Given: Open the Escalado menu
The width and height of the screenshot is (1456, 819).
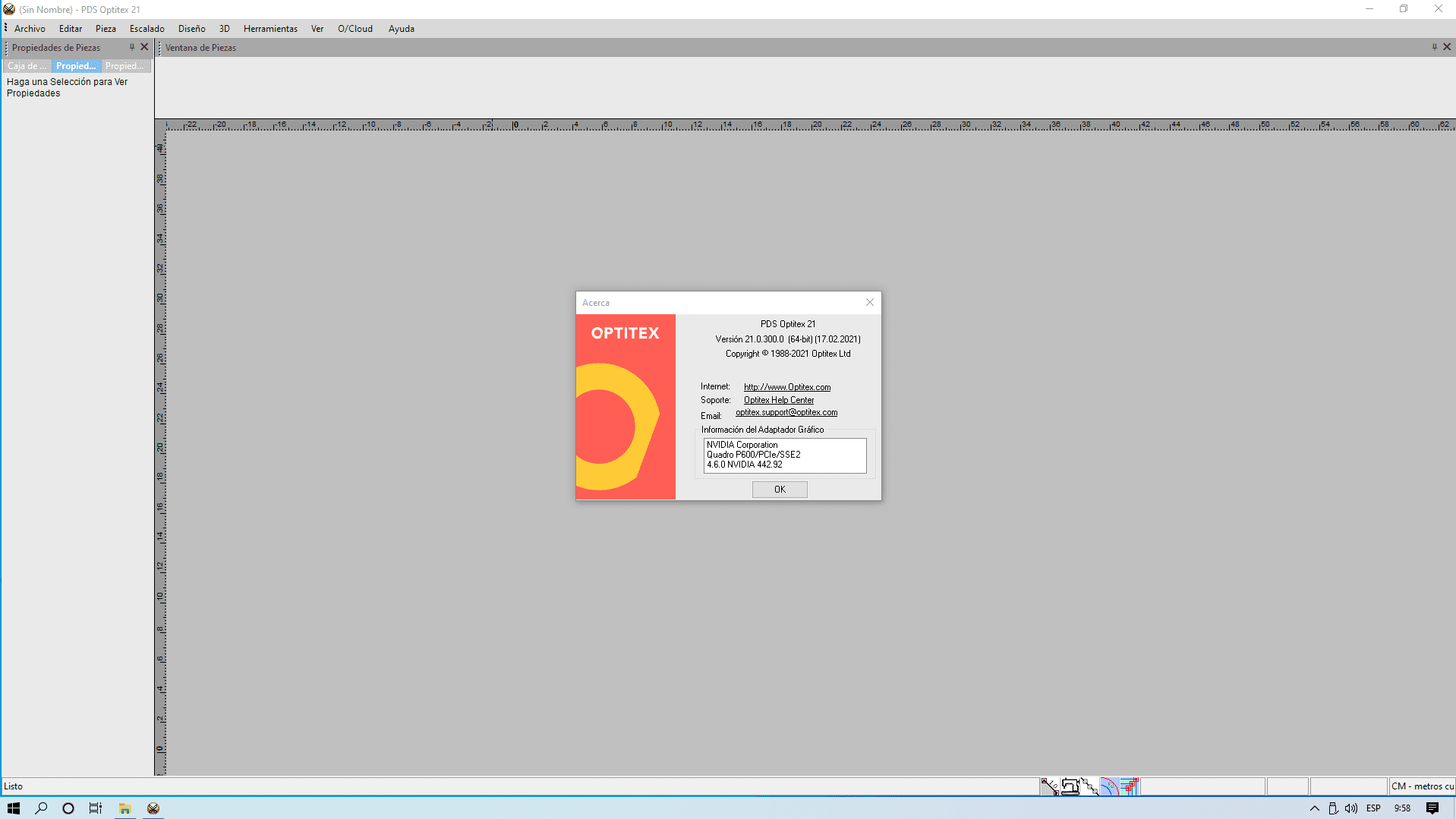Looking at the screenshot, I should [x=147, y=29].
